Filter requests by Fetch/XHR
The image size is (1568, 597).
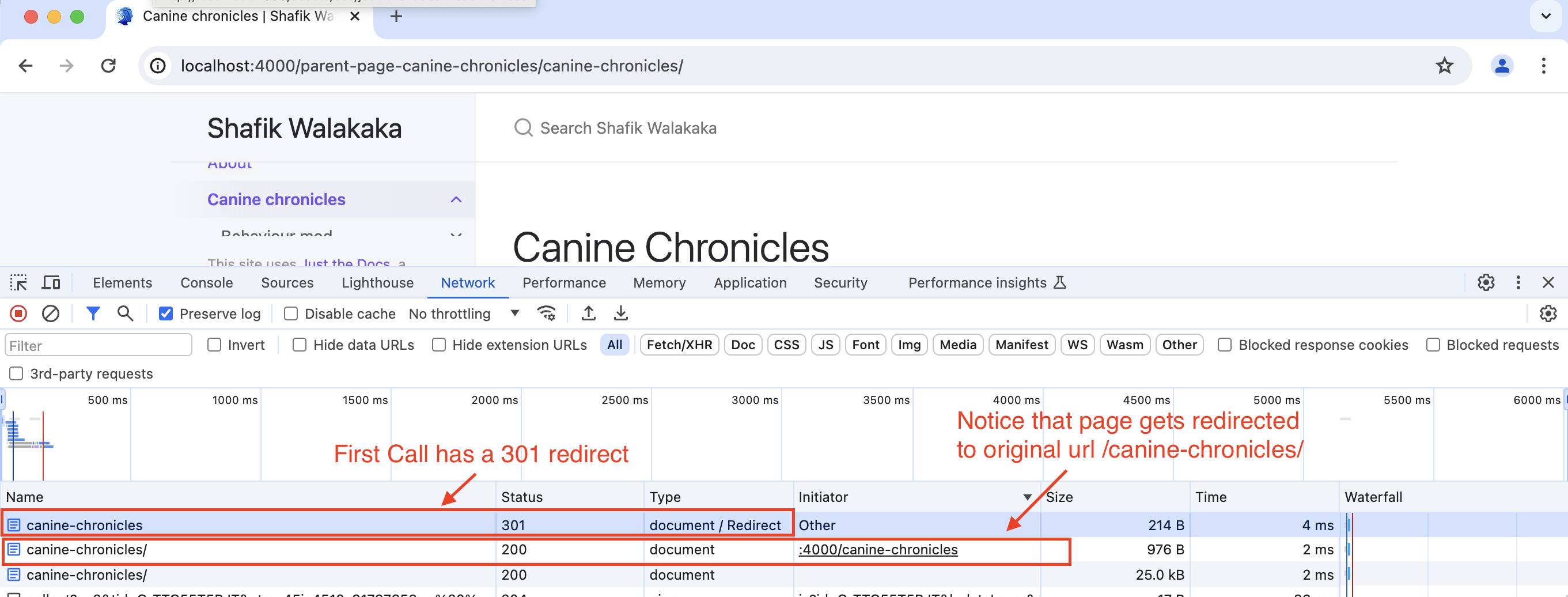click(679, 345)
